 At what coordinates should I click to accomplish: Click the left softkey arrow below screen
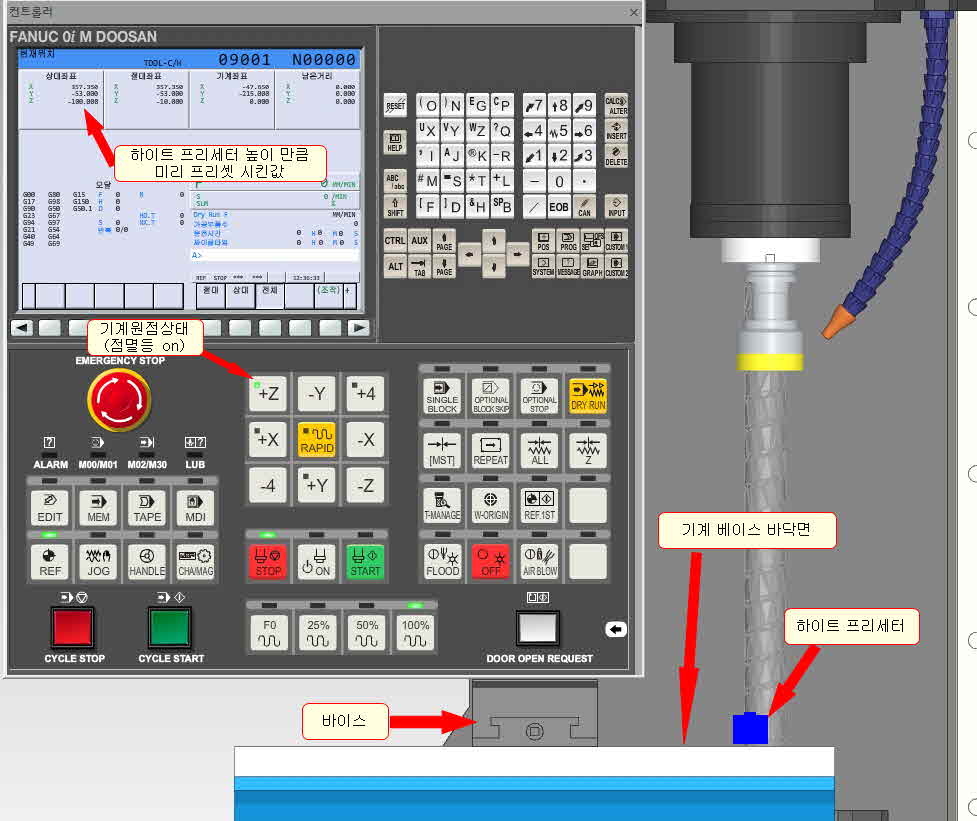click(x=22, y=328)
